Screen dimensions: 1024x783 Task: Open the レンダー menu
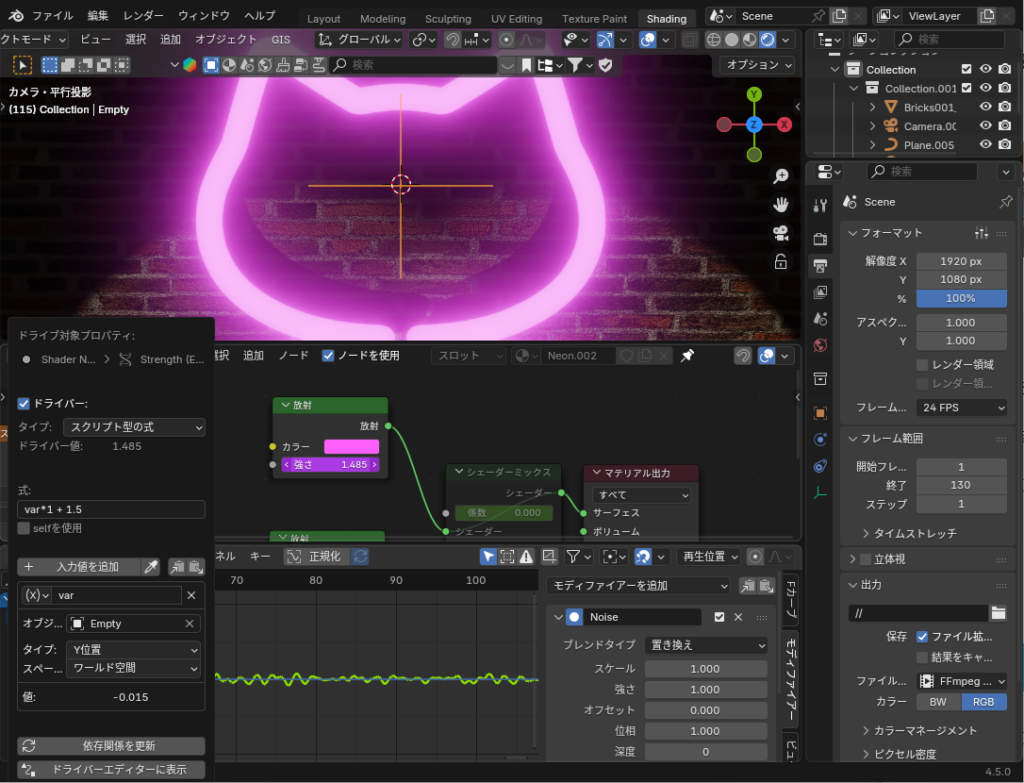coord(143,16)
